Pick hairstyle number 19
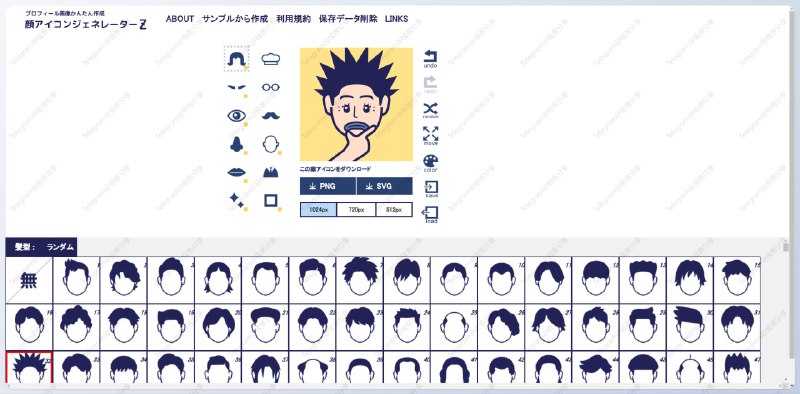Screen dimensions: 800x394 171,327
